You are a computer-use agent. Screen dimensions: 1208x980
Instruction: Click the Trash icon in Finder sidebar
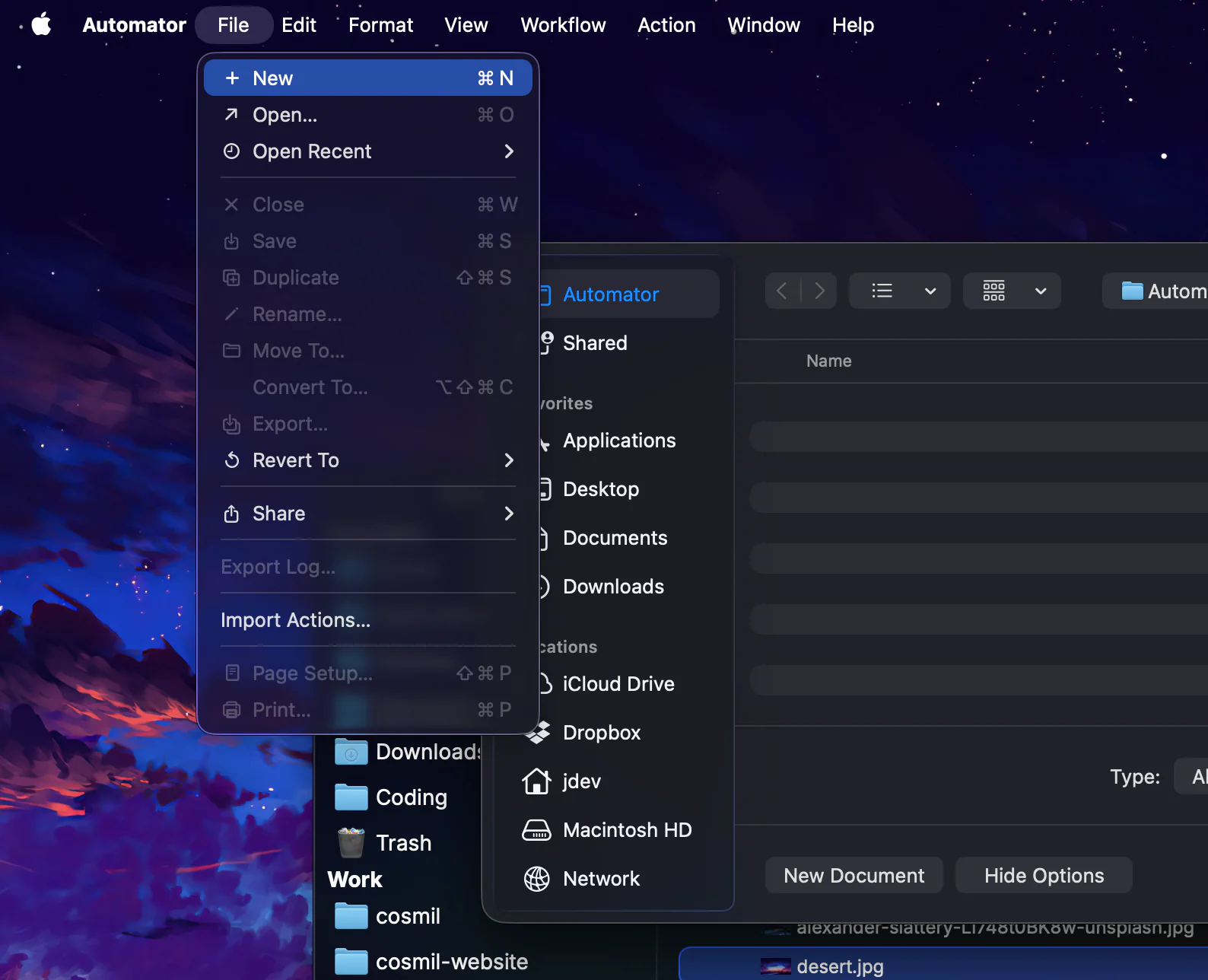pyautogui.click(x=351, y=842)
